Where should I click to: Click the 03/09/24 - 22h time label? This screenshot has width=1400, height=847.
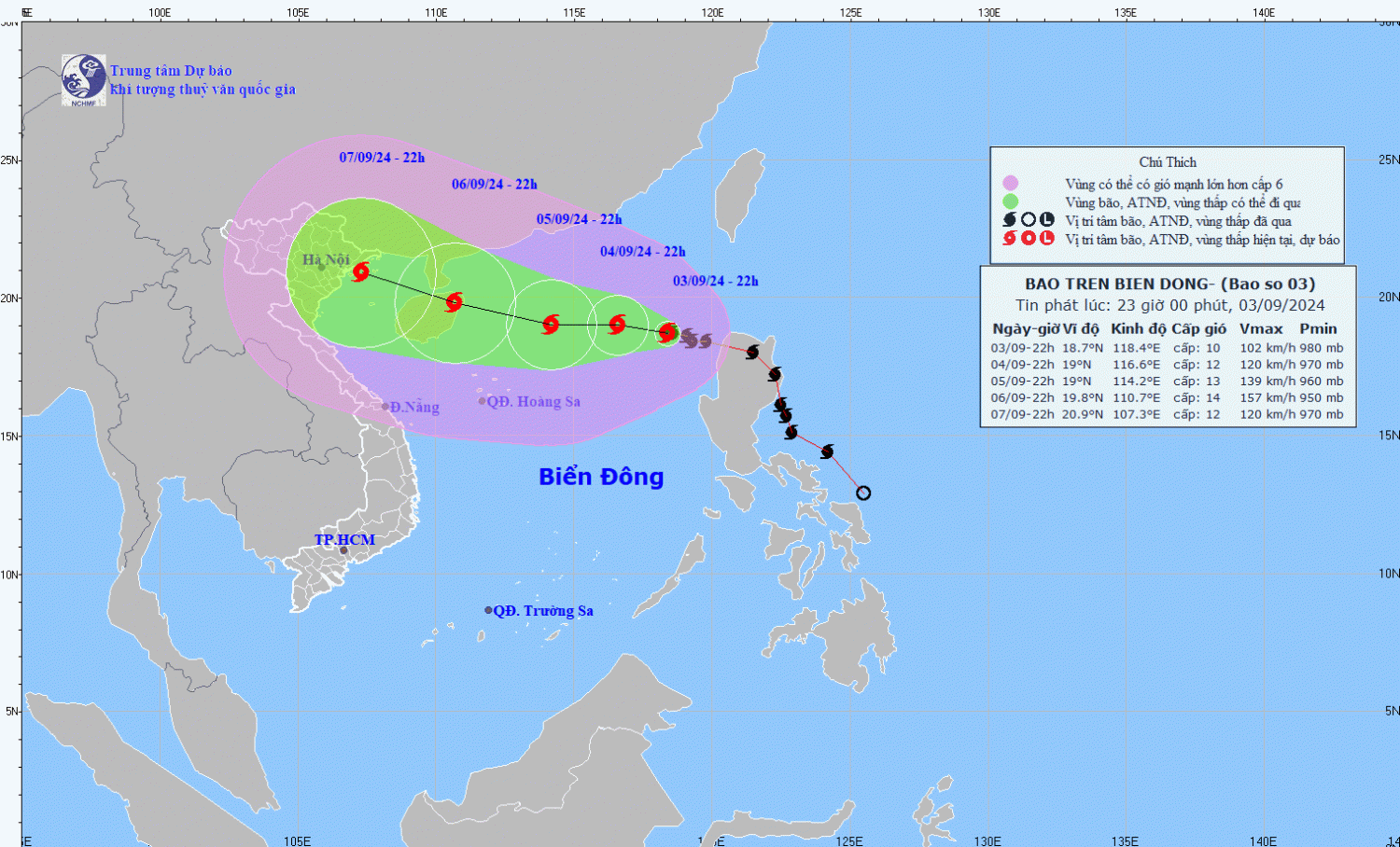(x=716, y=281)
